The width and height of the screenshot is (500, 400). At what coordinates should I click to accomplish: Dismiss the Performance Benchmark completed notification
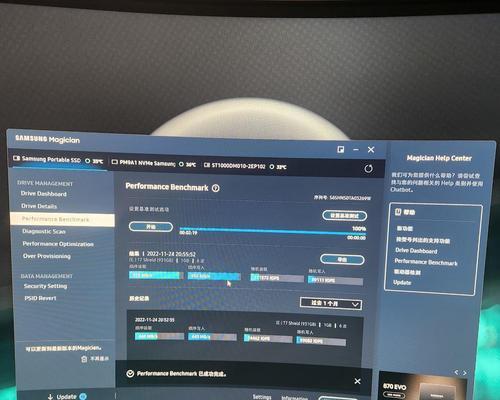[x=357, y=381]
